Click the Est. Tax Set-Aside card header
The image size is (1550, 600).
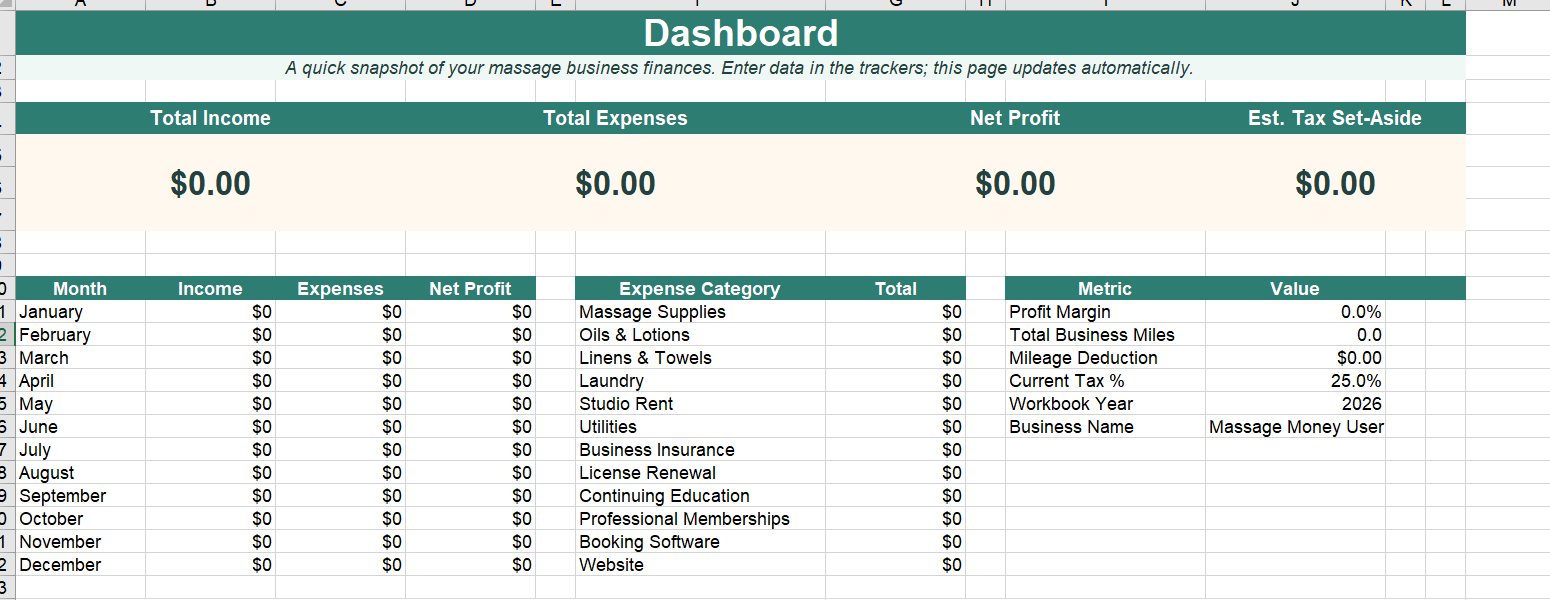pyautogui.click(x=1335, y=118)
